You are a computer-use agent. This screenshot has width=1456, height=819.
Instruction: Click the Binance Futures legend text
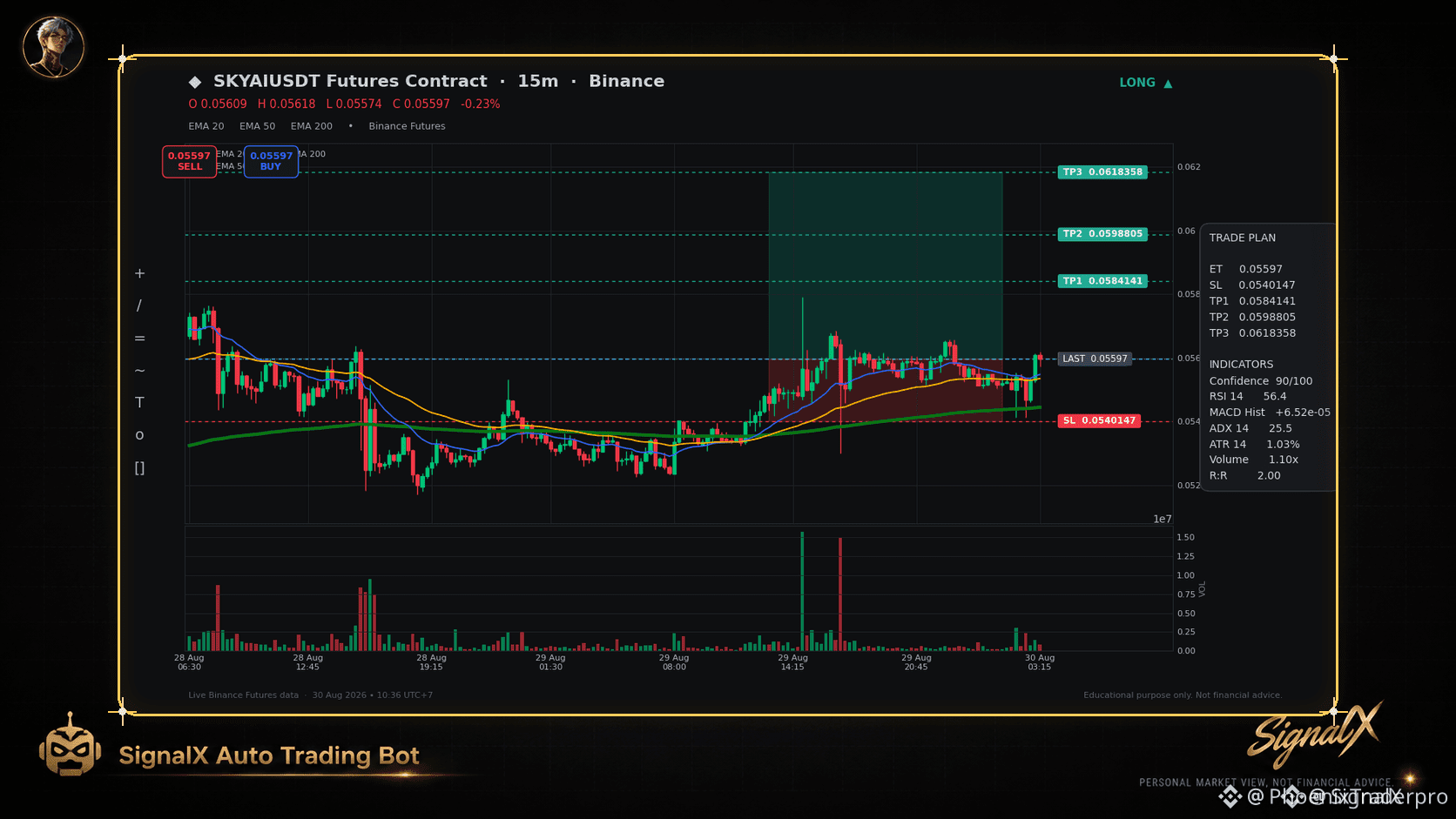[x=407, y=126]
